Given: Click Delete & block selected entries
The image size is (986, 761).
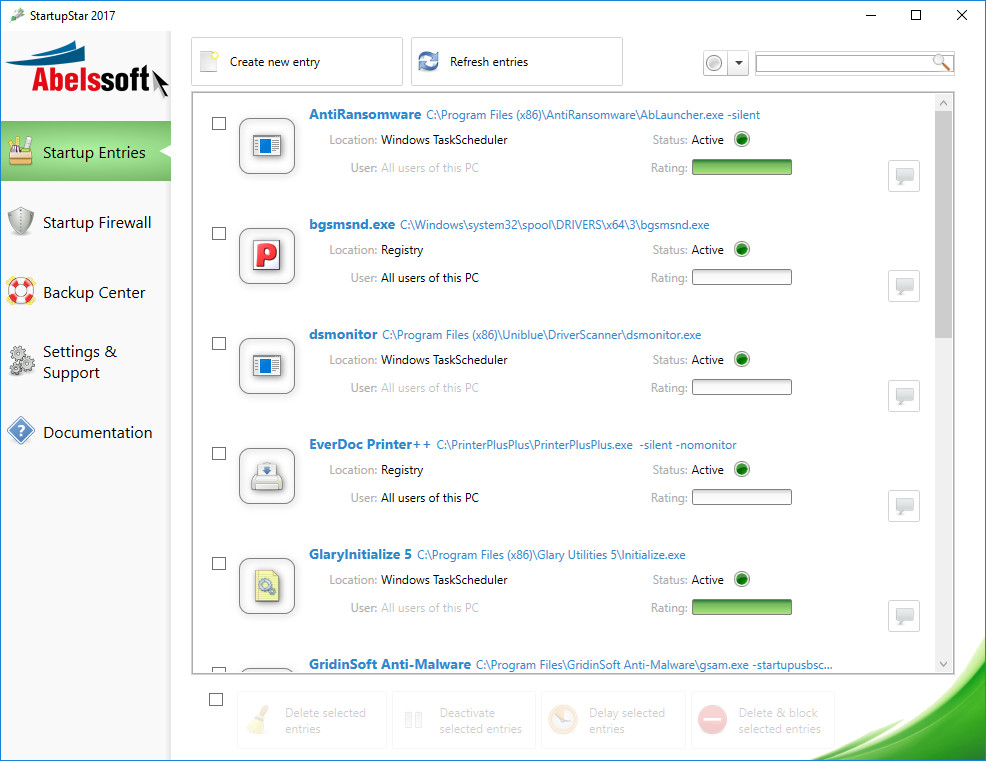Looking at the screenshot, I should (x=763, y=720).
